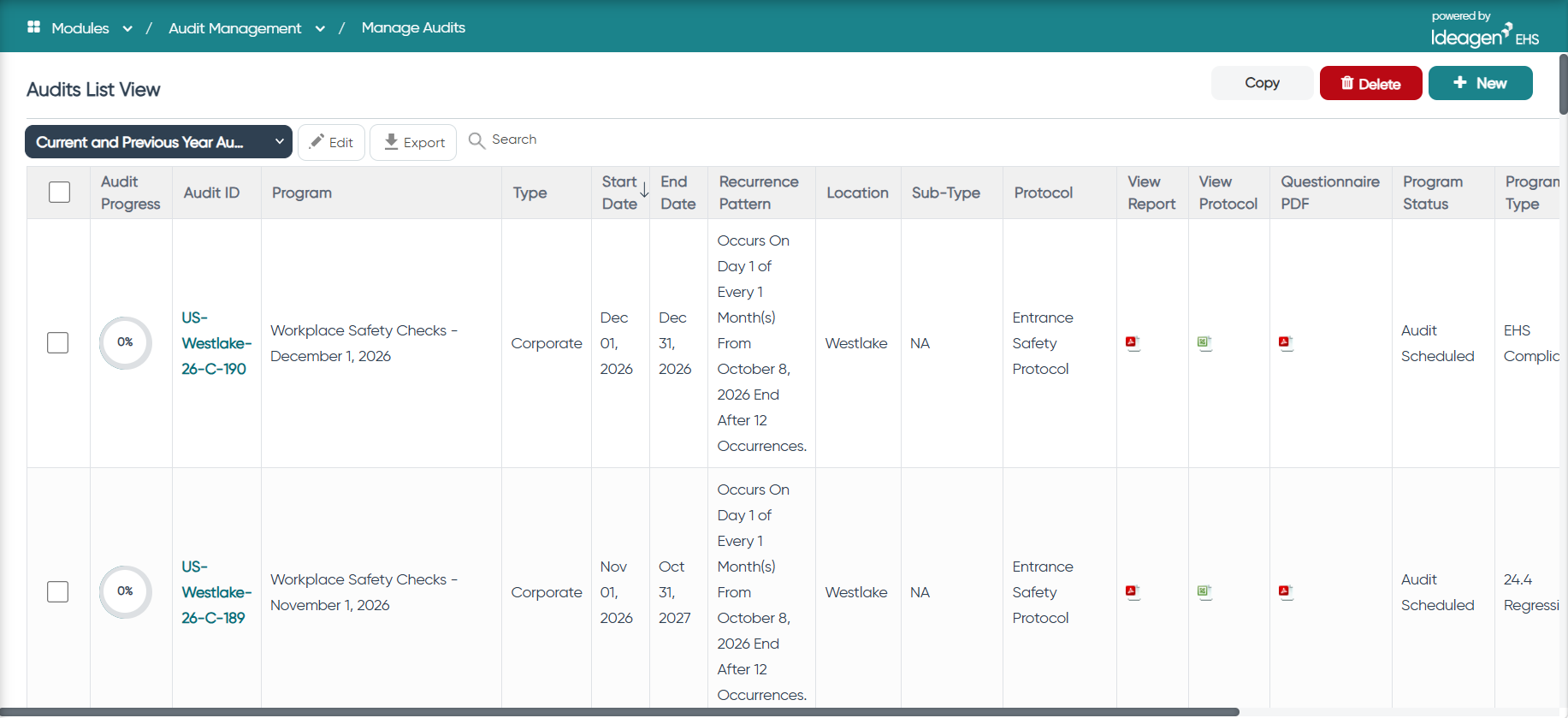Click the red Delete button
Image resolution: width=1568 pixels, height=718 pixels.
pyautogui.click(x=1370, y=83)
